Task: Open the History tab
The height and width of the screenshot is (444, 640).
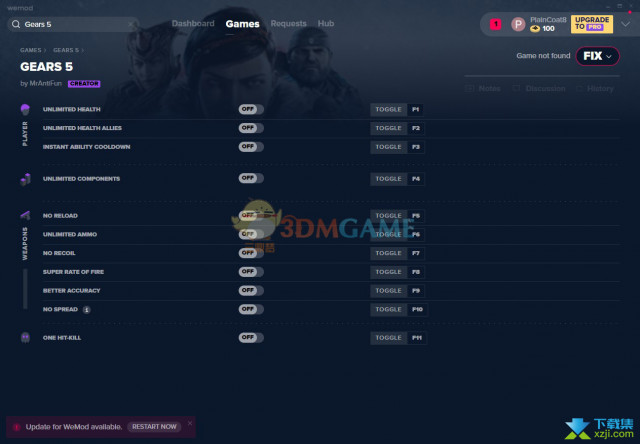Action: click(x=600, y=89)
